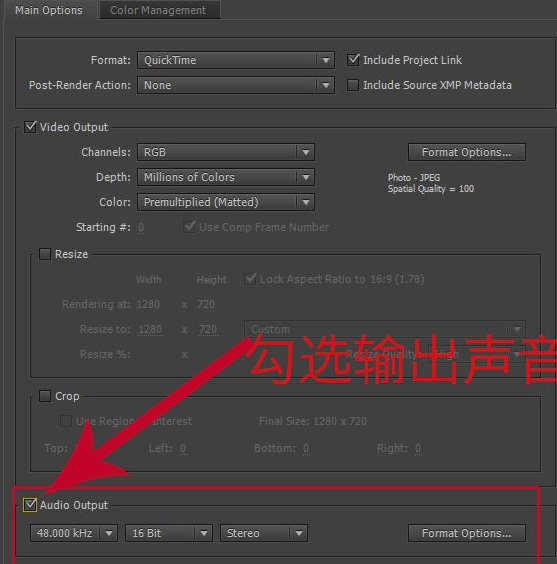Click the Photo - JPEG codec text

tap(414, 178)
